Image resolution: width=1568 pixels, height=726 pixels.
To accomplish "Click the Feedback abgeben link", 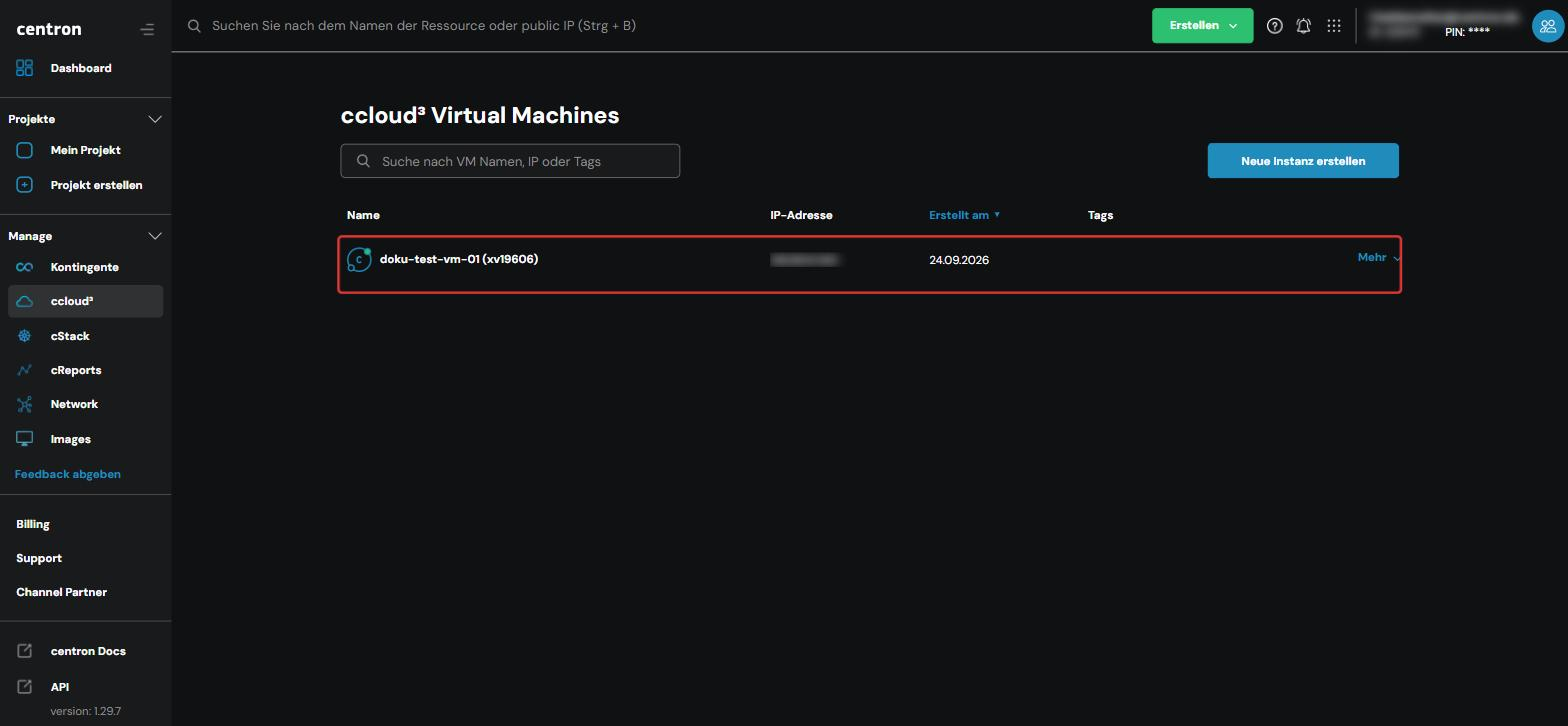I will click(68, 474).
